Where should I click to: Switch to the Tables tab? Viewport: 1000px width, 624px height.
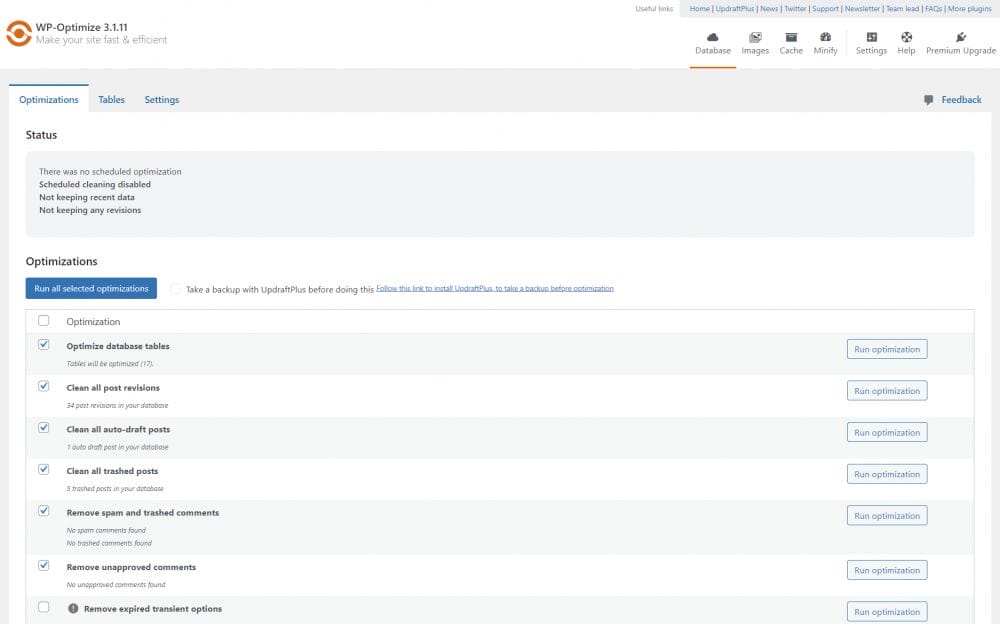[111, 100]
